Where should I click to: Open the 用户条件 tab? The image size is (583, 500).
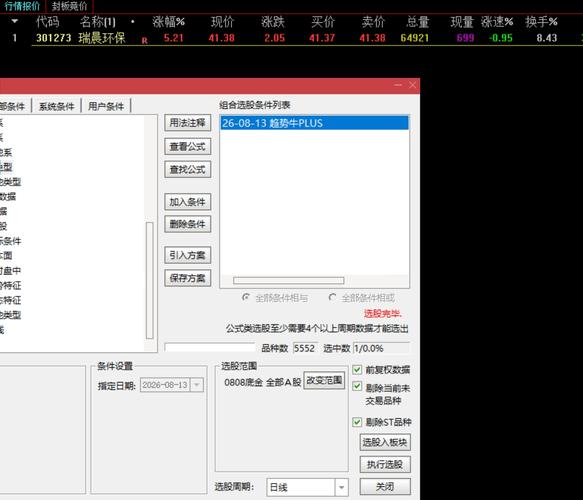106,106
